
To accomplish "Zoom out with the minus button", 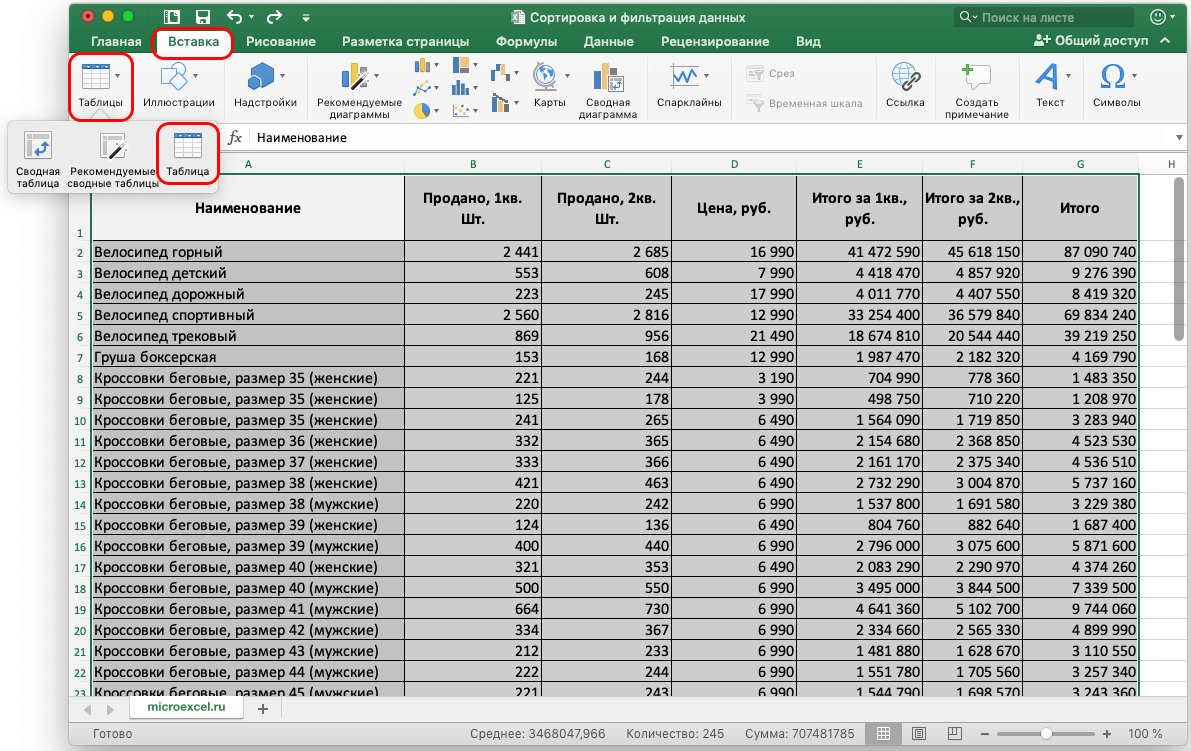I will click(984, 734).
